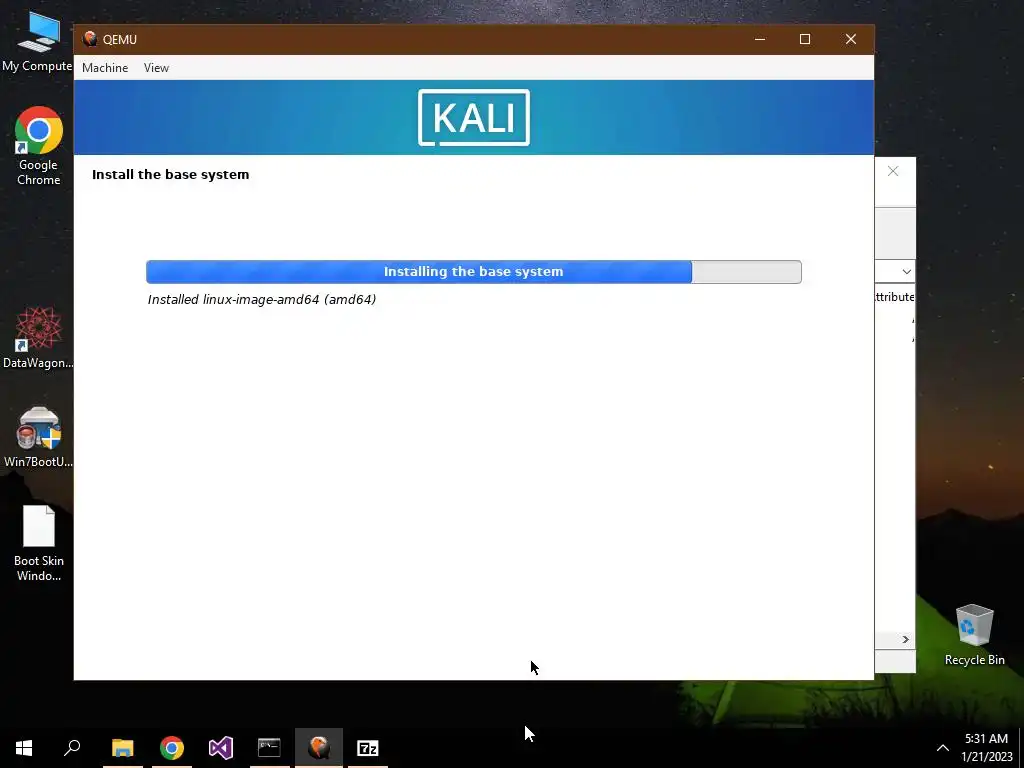The height and width of the screenshot is (768, 1024).
Task: Open Visual Studio from the taskbar
Action: [x=221, y=748]
